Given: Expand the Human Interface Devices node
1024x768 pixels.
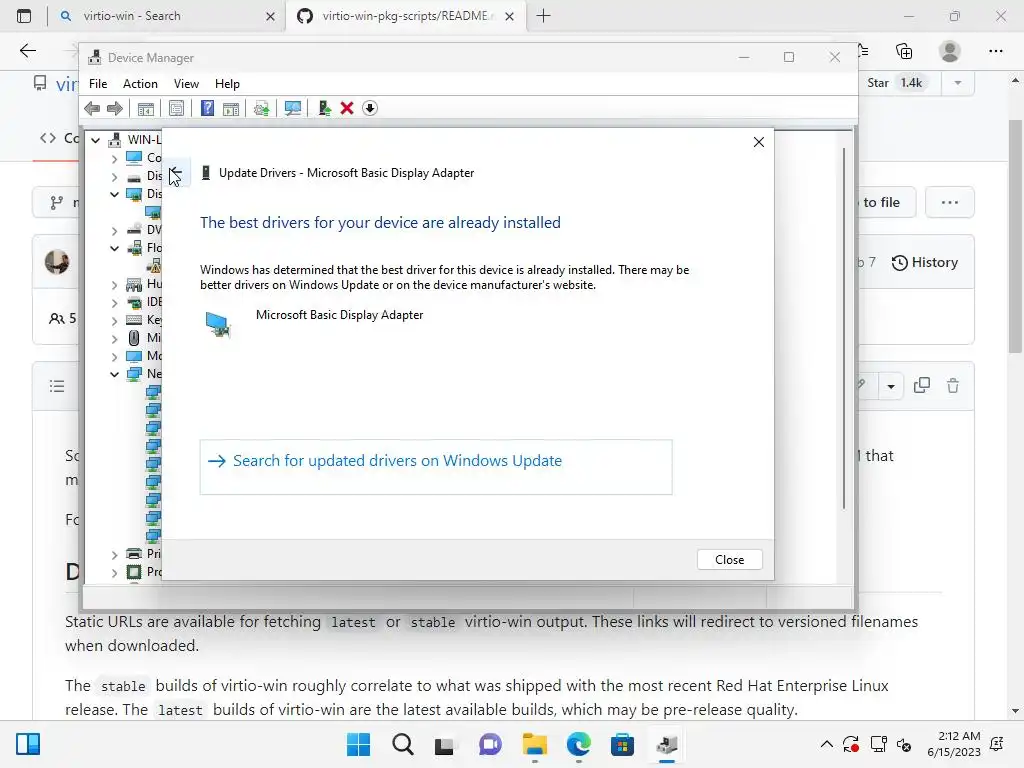Looking at the screenshot, I should pyautogui.click(x=114, y=284).
